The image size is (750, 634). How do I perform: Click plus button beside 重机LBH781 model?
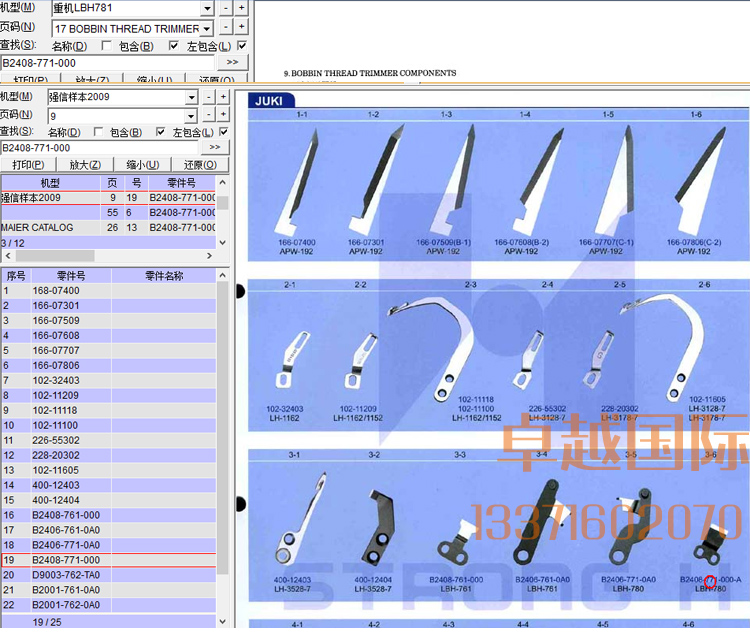coord(242,8)
